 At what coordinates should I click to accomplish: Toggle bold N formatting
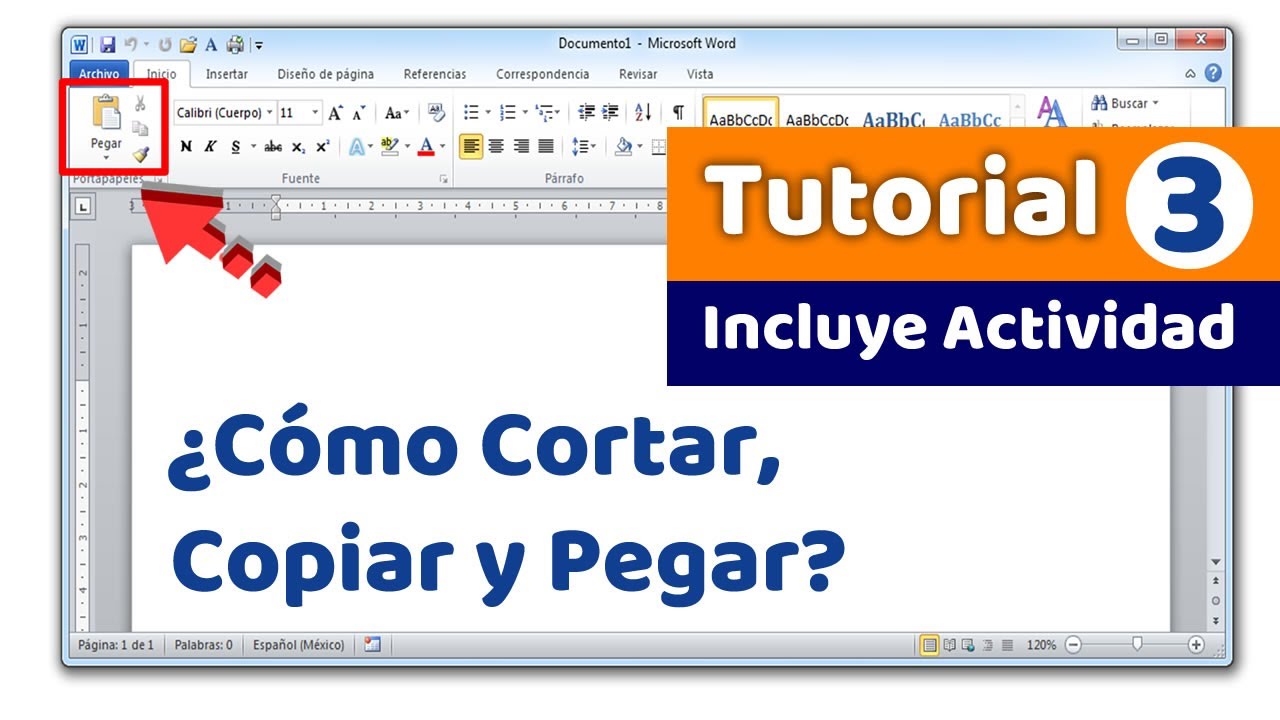(x=186, y=146)
